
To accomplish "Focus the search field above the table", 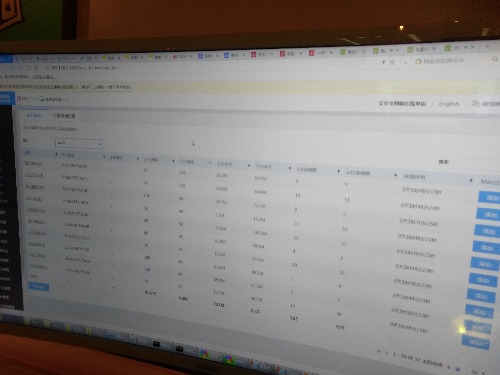I will [x=477, y=164].
